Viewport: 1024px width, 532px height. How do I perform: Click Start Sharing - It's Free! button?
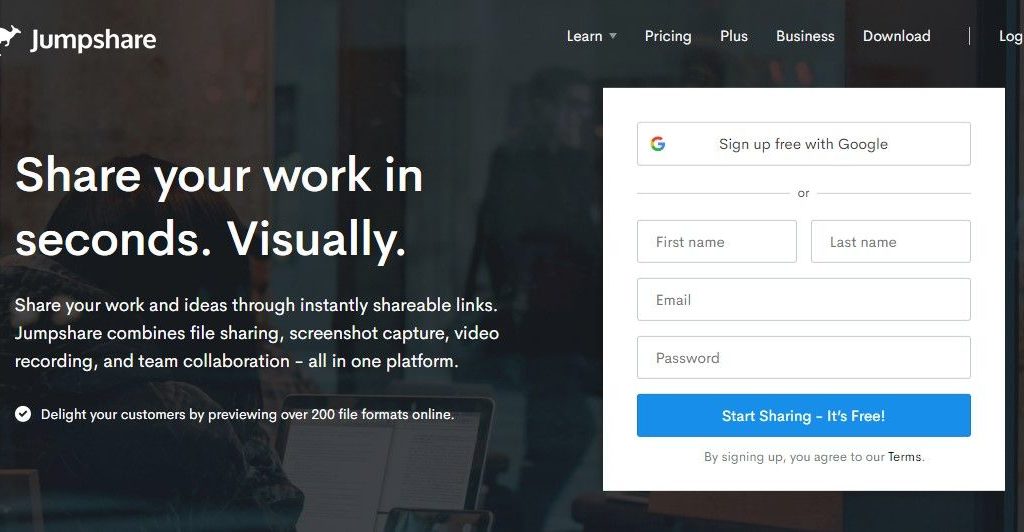(803, 416)
